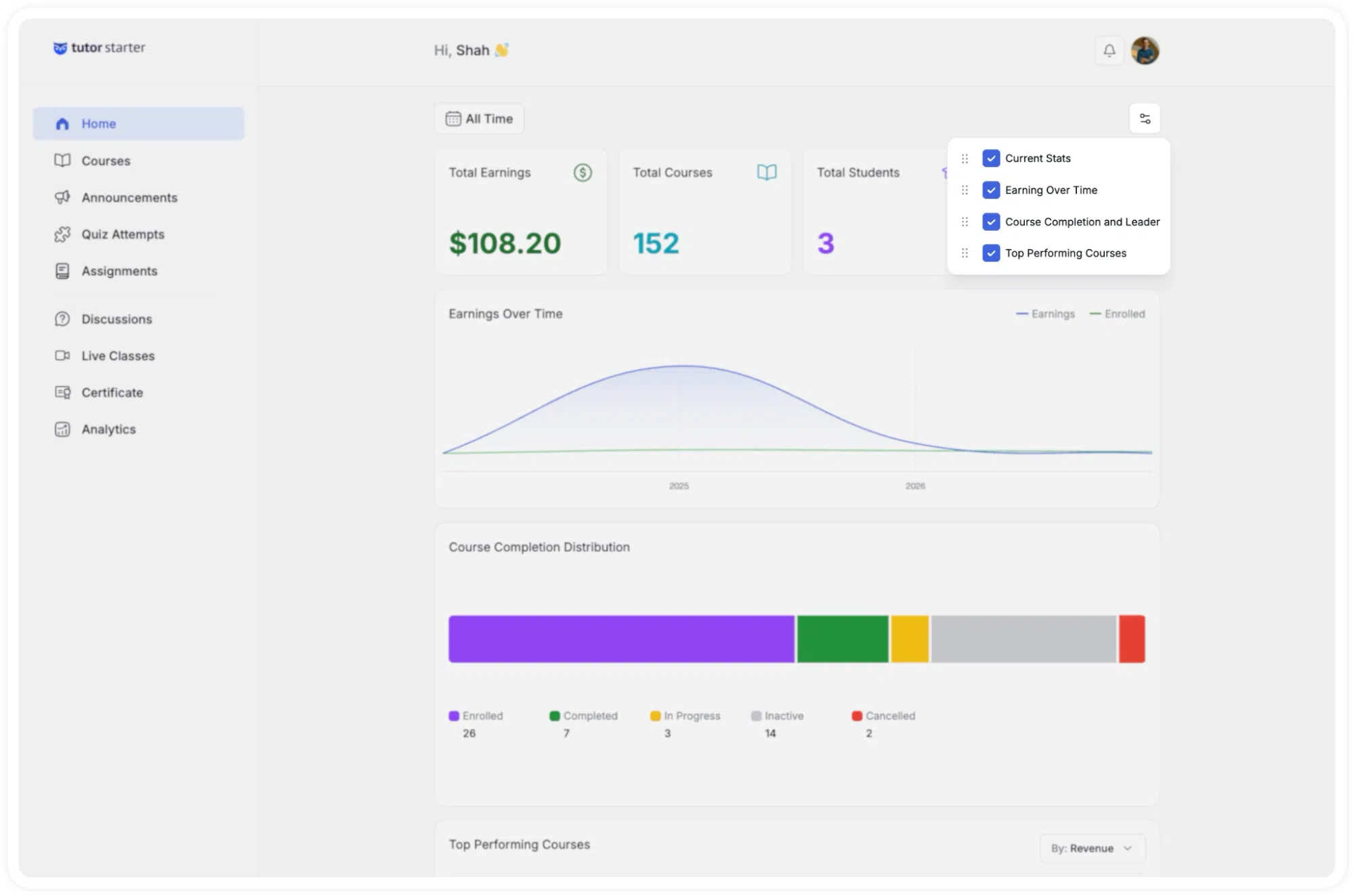Grab the handle beside Top Performing Courses
Screen dimensions: 1354x896
pyautogui.click(x=965, y=253)
